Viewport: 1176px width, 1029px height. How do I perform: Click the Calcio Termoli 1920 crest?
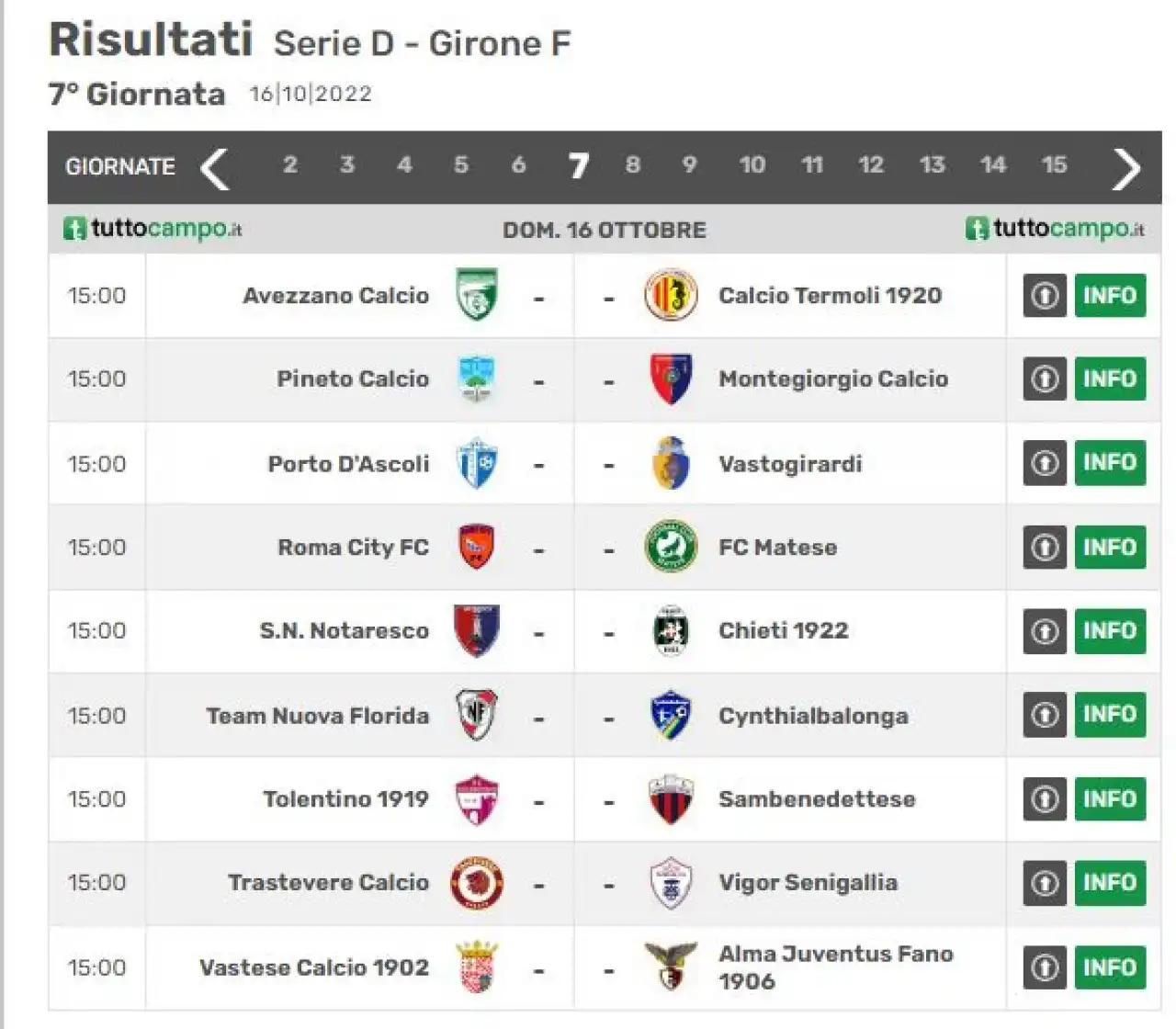671,295
